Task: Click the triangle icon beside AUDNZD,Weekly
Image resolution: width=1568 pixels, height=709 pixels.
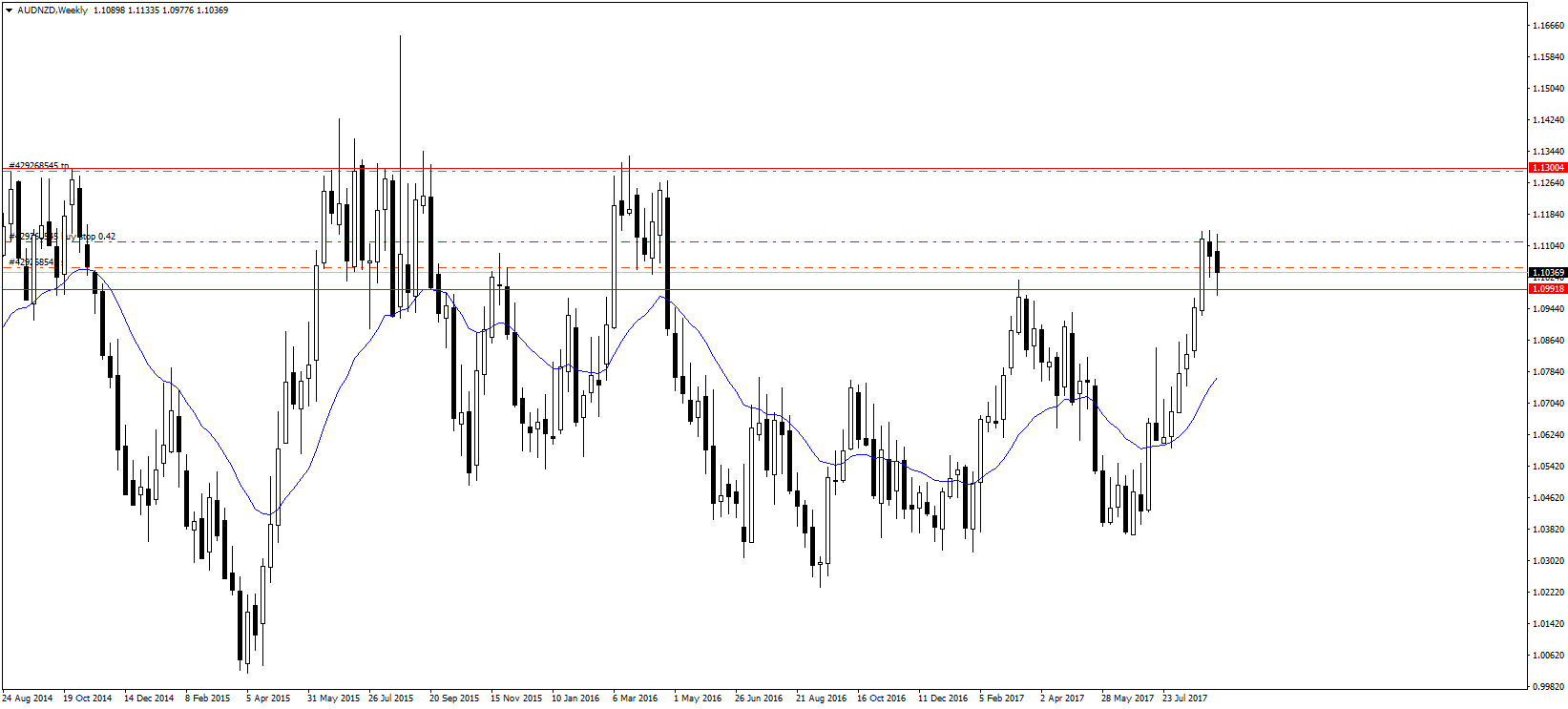Action: click(9, 10)
